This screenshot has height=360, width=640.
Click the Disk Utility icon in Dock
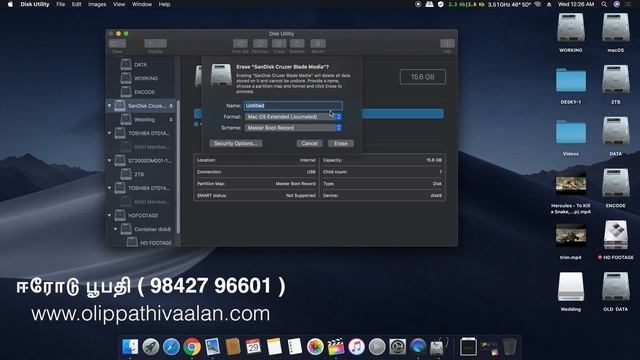[x=438, y=347]
